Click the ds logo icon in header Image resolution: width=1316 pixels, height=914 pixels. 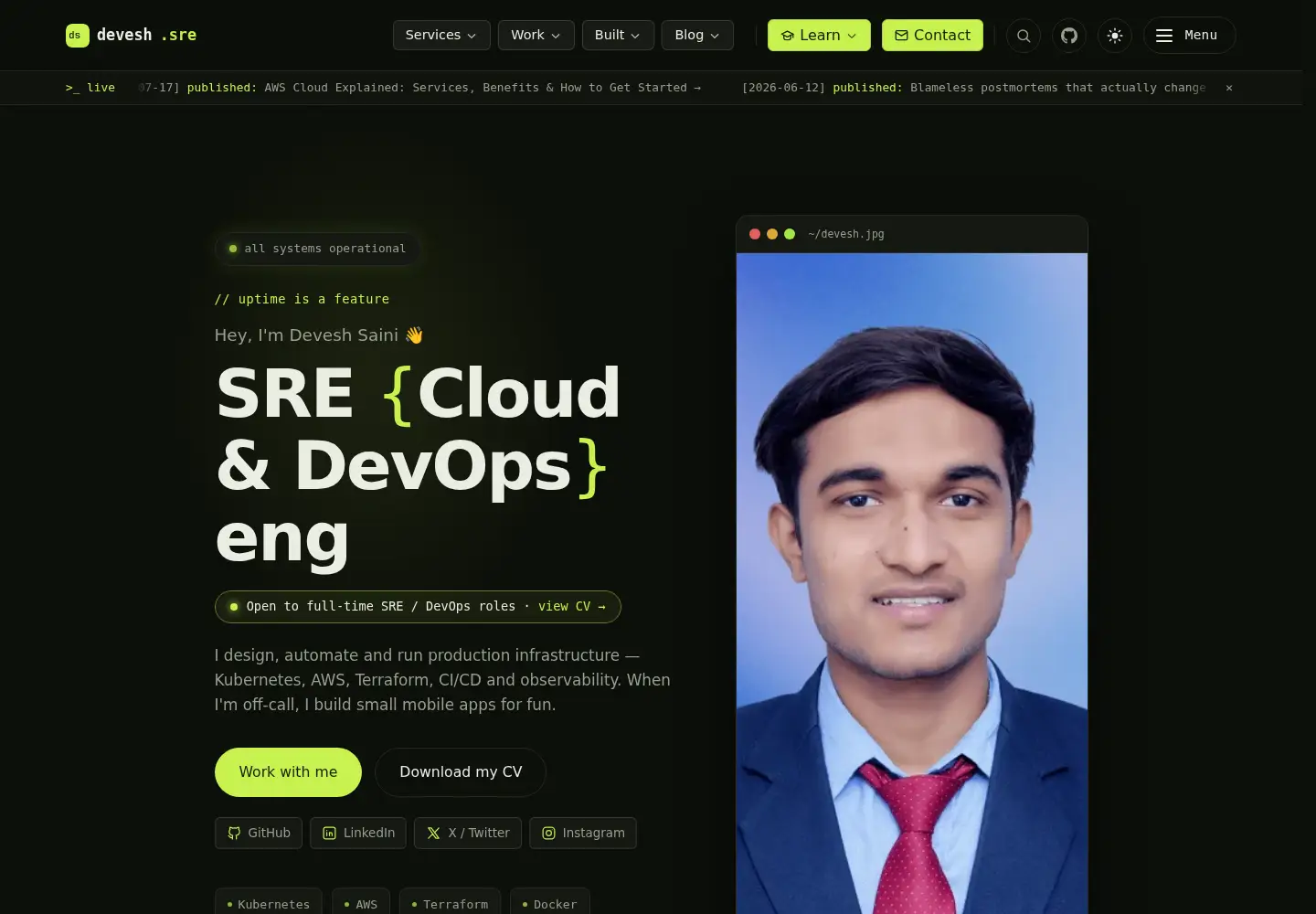pos(78,35)
